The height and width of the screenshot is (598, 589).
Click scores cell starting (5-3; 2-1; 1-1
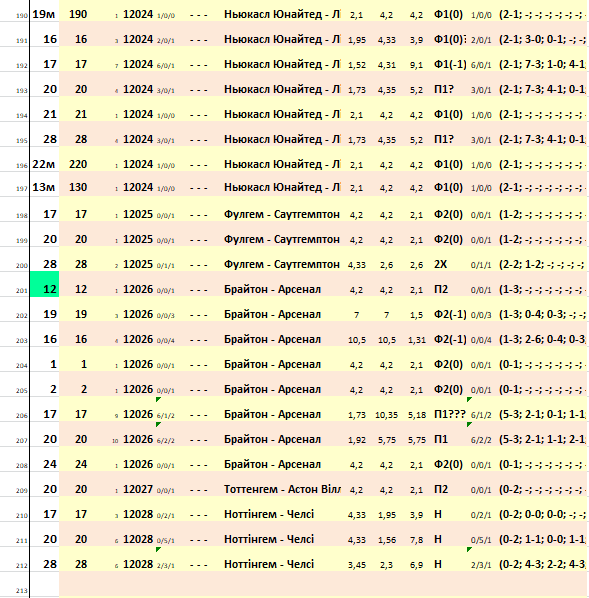542,439
